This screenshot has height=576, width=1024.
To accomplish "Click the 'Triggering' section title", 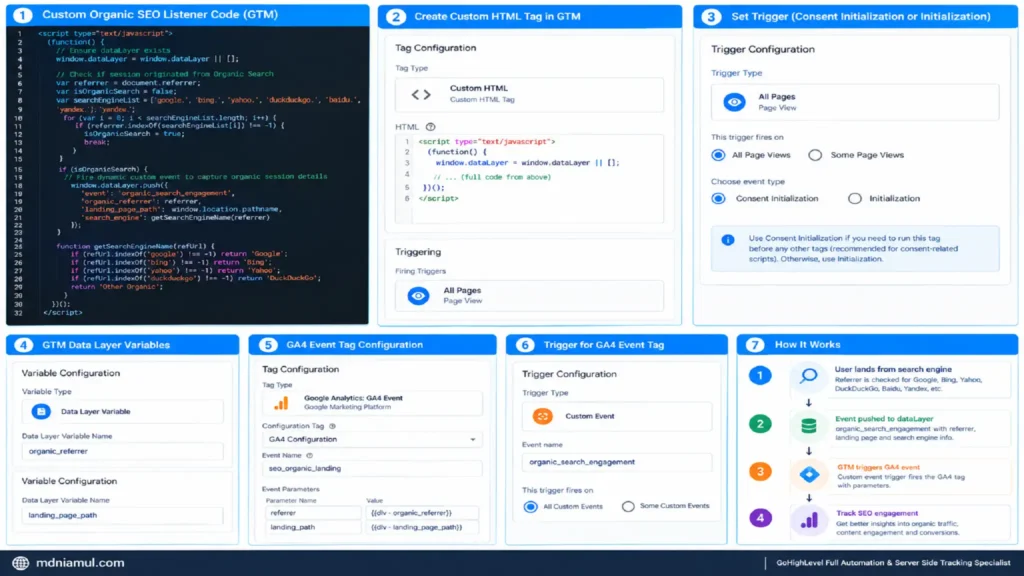I will (x=418, y=252).
